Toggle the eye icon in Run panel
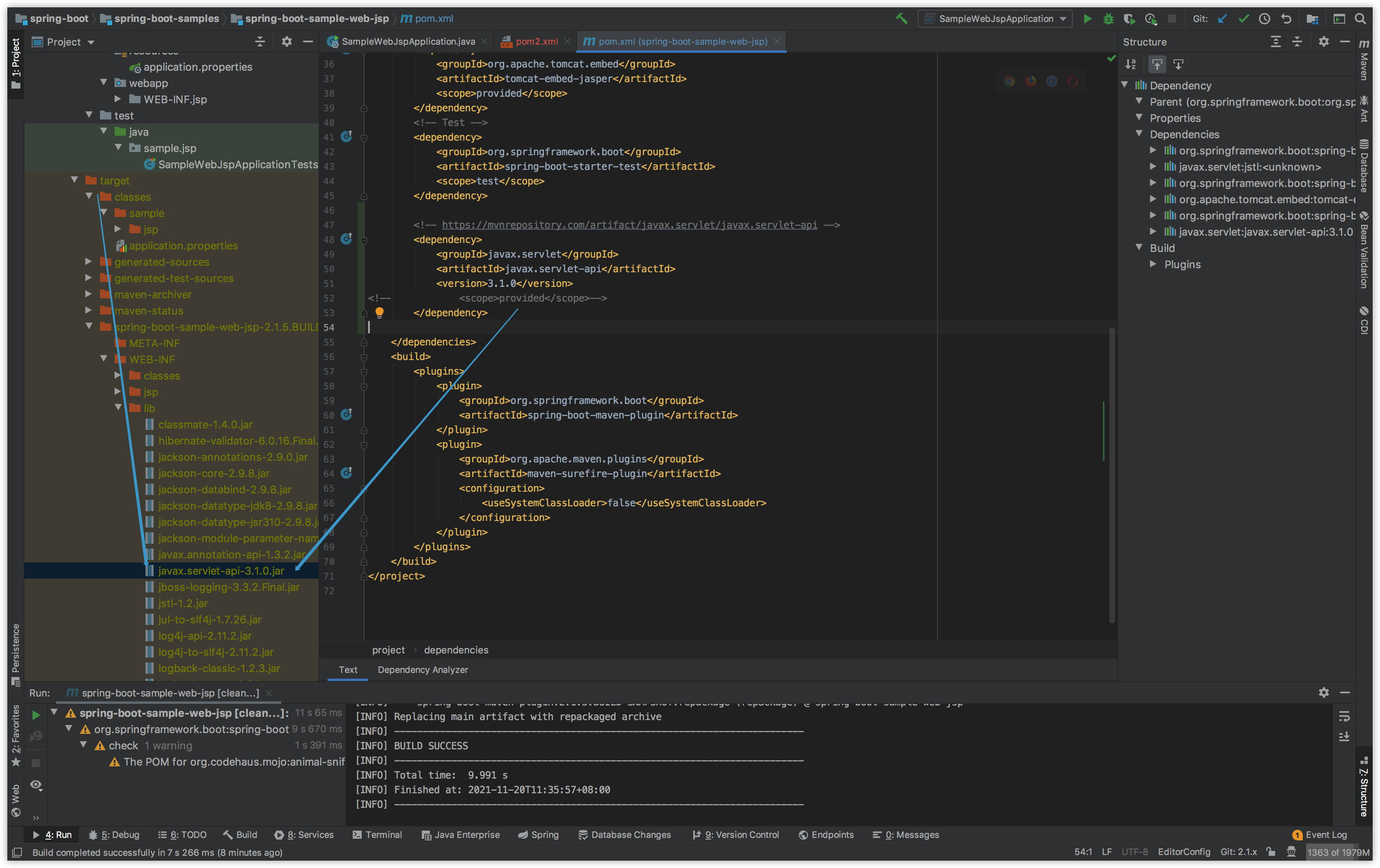The height and width of the screenshot is (868, 1380). pyautogui.click(x=36, y=784)
